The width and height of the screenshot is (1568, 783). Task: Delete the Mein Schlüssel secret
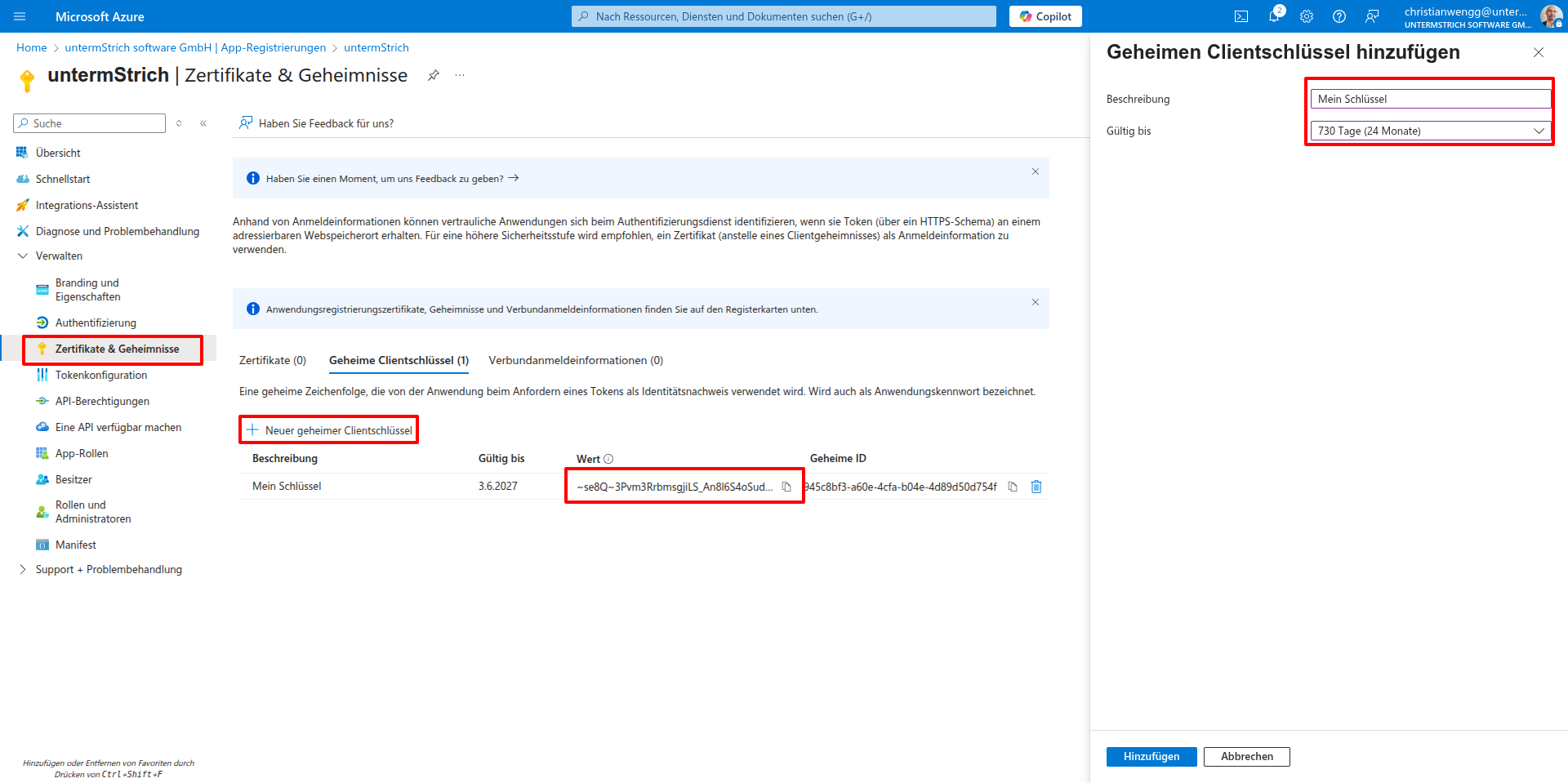1036,487
